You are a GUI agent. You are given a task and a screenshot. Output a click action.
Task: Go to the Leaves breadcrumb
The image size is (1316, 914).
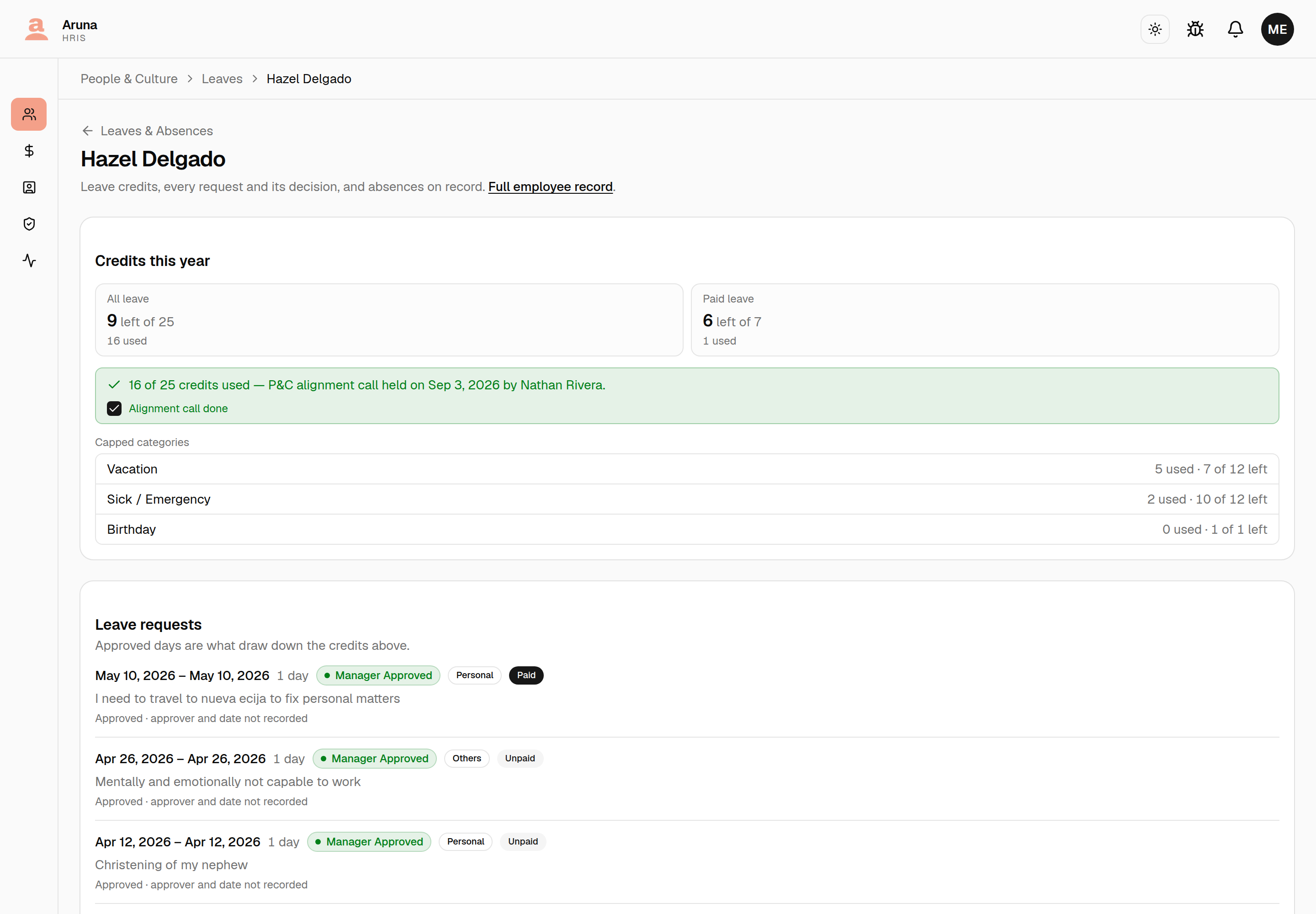click(222, 79)
